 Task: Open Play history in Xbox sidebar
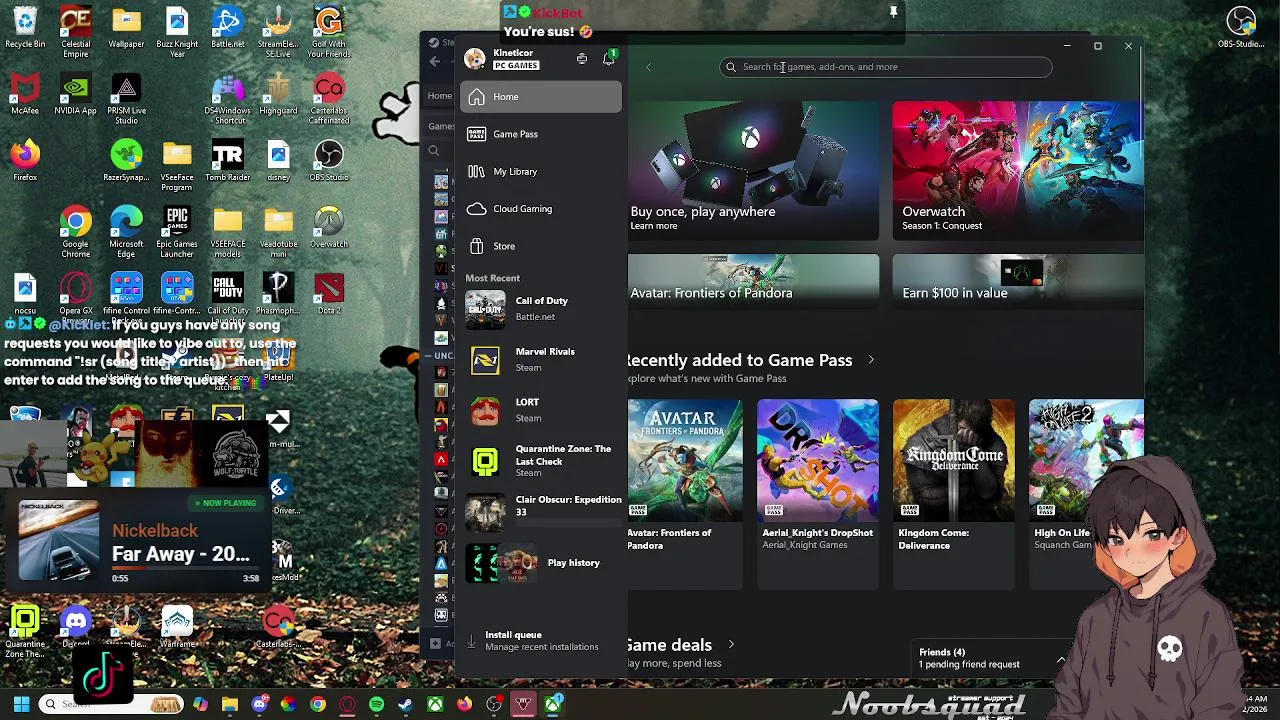[x=541, y=563]
